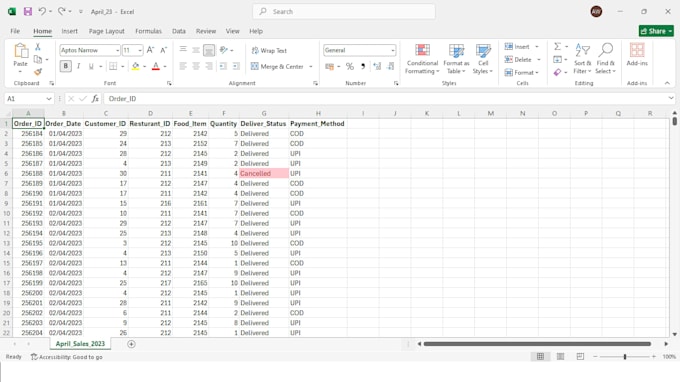Toggle Top Align vertical alignment
The height and width of the screenshot is (382, 680).
(x=183, y=50)
